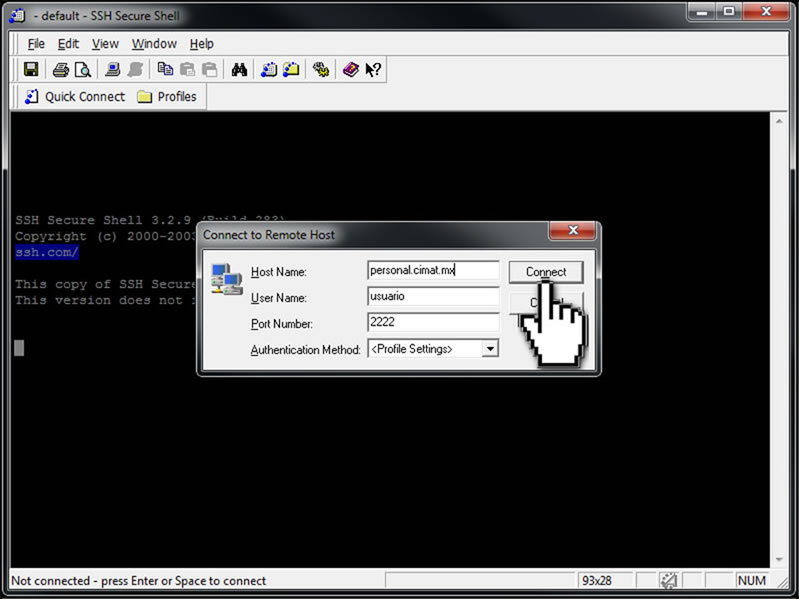Click the greyed Disconnect toolbar icon
800x600 pixels.
point(135,69)
